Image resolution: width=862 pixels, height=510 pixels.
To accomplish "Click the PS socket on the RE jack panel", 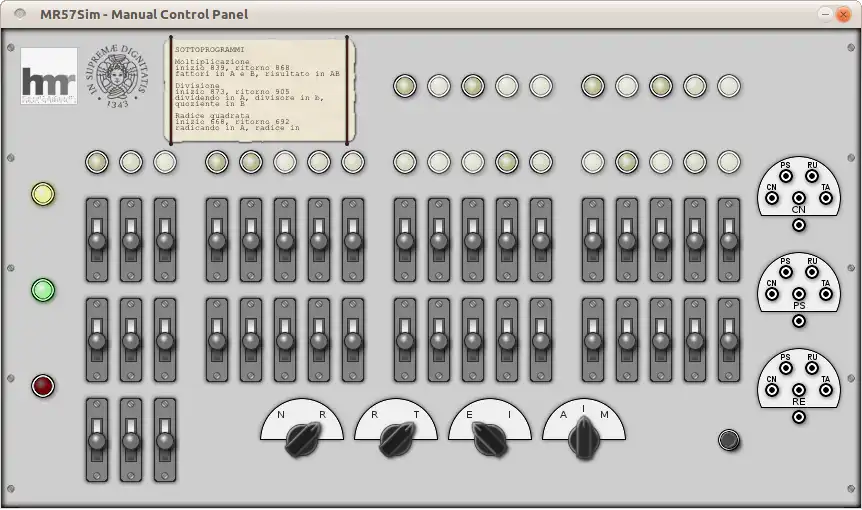I will [786, 368].
